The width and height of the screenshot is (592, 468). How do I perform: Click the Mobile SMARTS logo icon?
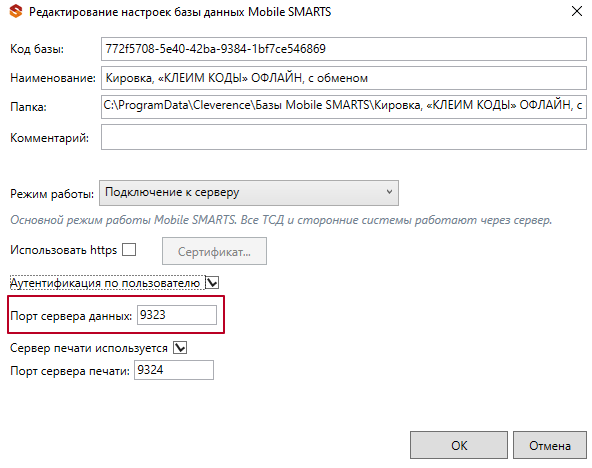16,11
